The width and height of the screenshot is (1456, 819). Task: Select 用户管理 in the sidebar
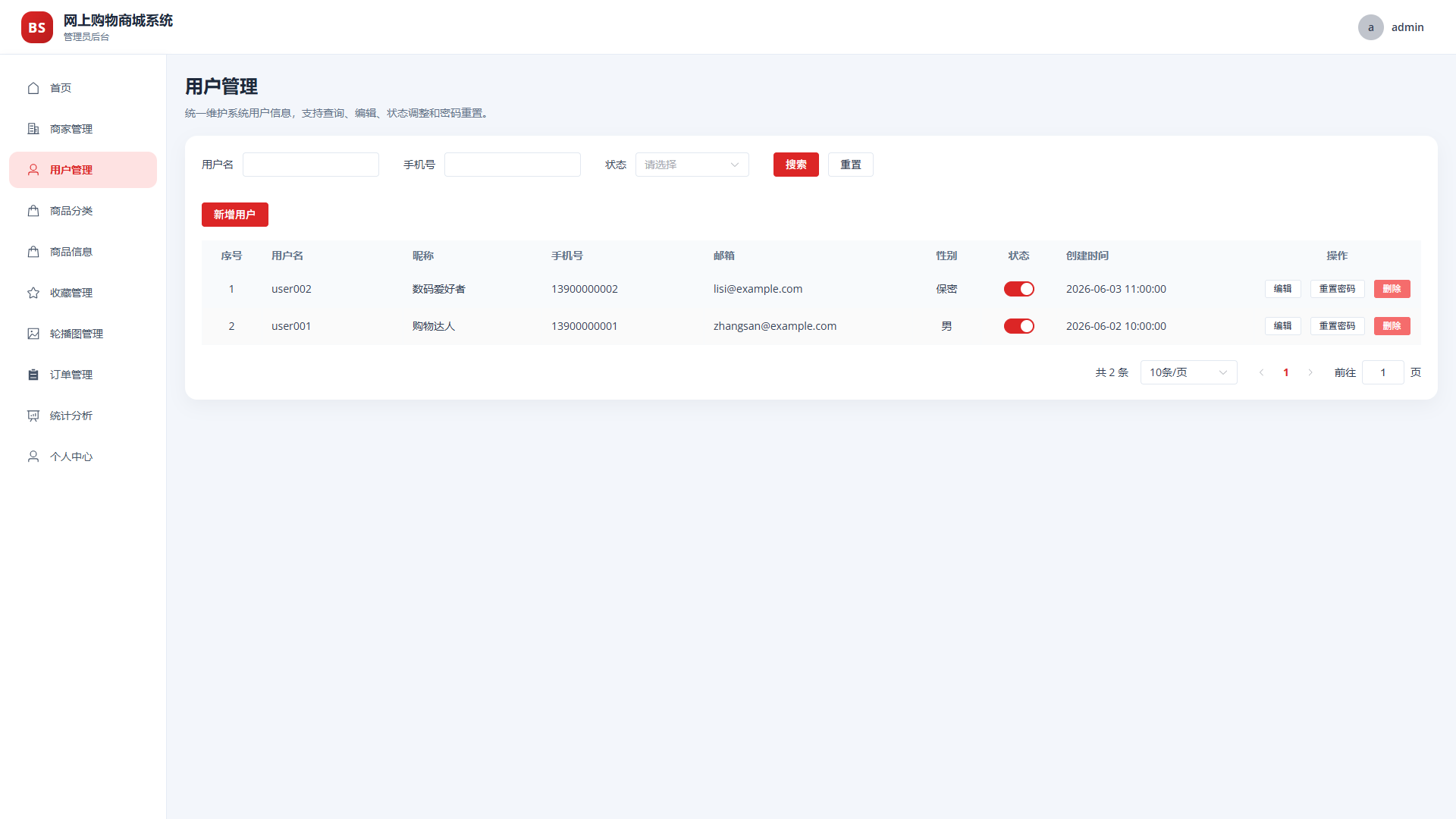click(x=83, y=170)
